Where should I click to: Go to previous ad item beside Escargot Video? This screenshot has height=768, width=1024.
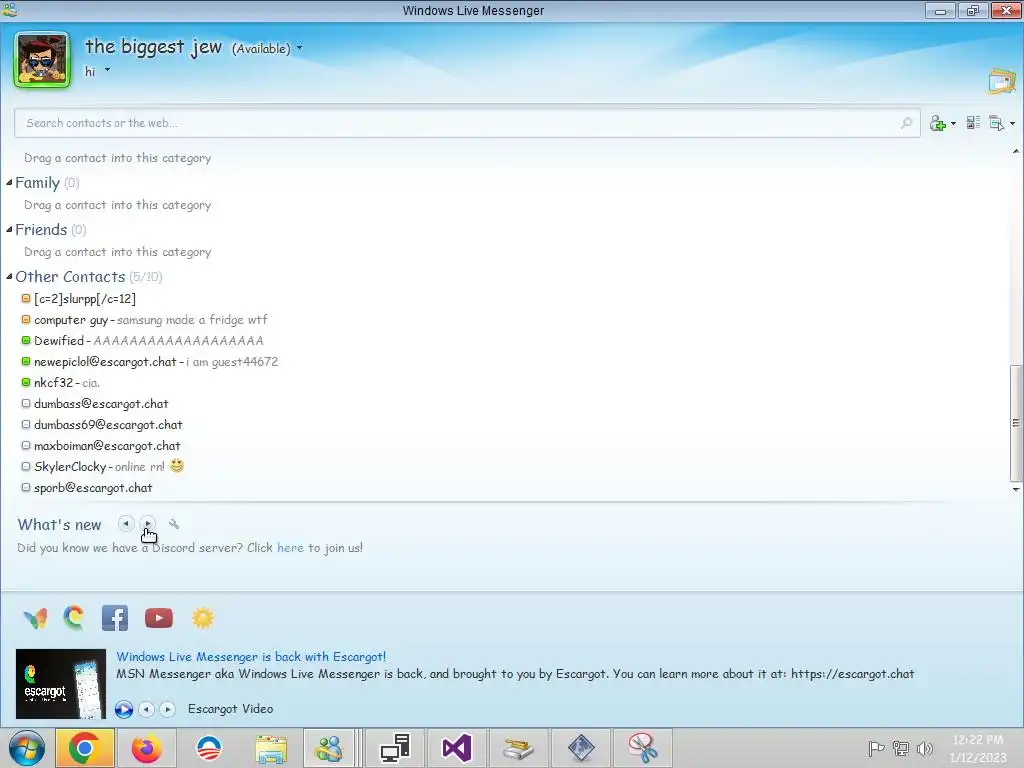[147, 709]
